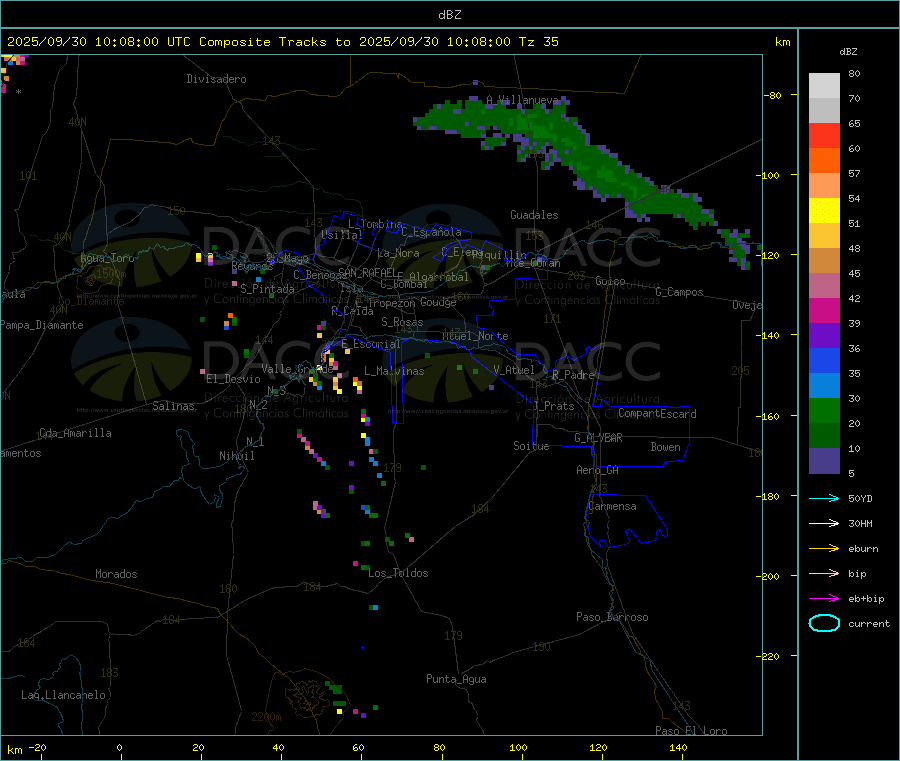
Task: Click the 'El_Desvio' map label
Action: [x=234, y=379]
